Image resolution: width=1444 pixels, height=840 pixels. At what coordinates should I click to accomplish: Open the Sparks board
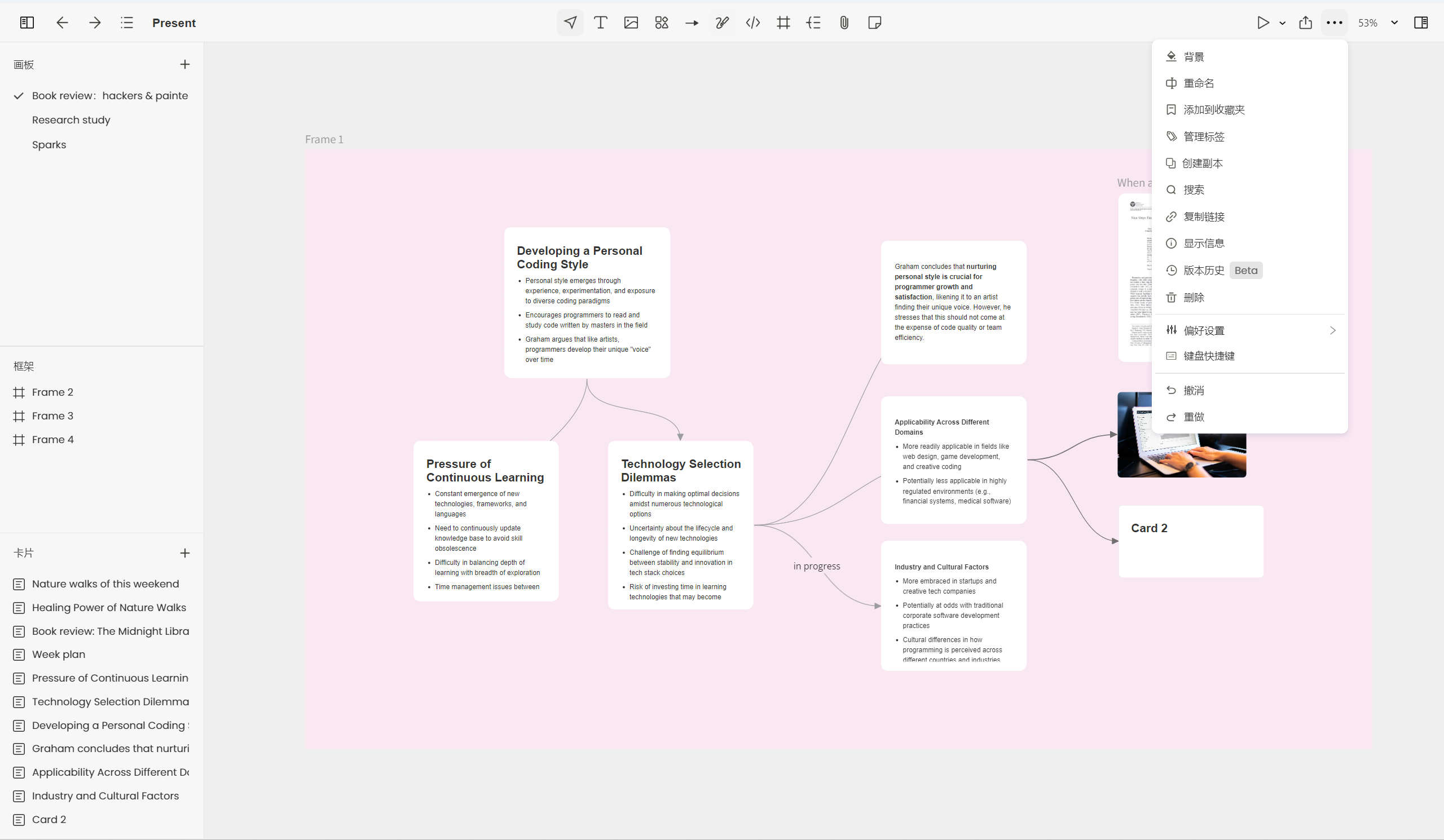102,144
